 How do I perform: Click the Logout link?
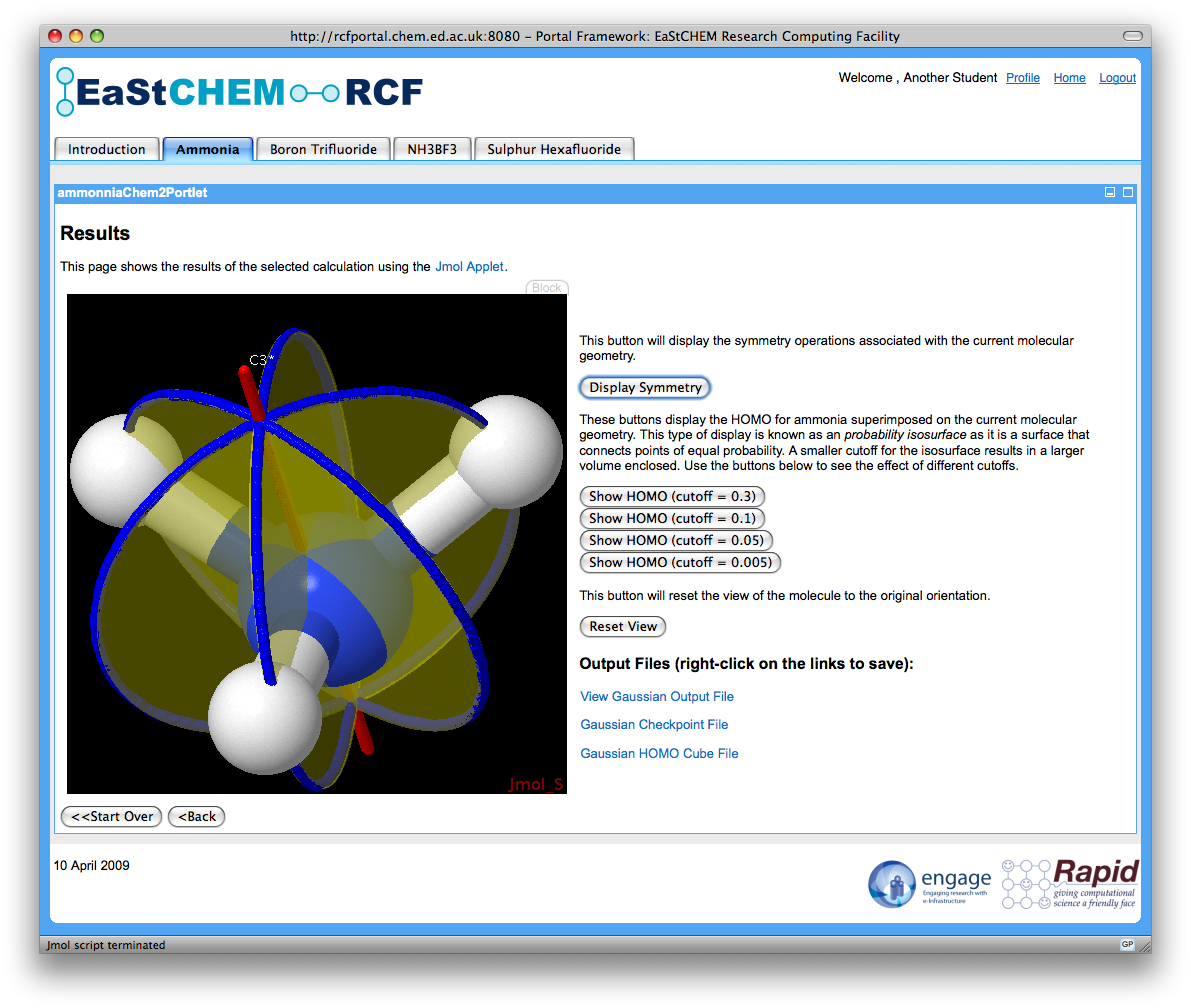[x=1117, y=78]
